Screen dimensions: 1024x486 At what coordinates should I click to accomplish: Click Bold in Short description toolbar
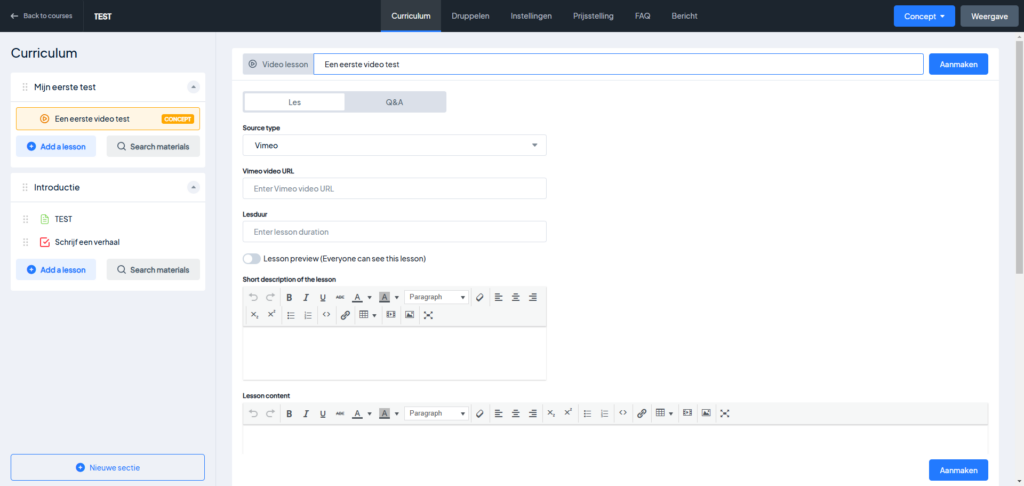(289, 297)
